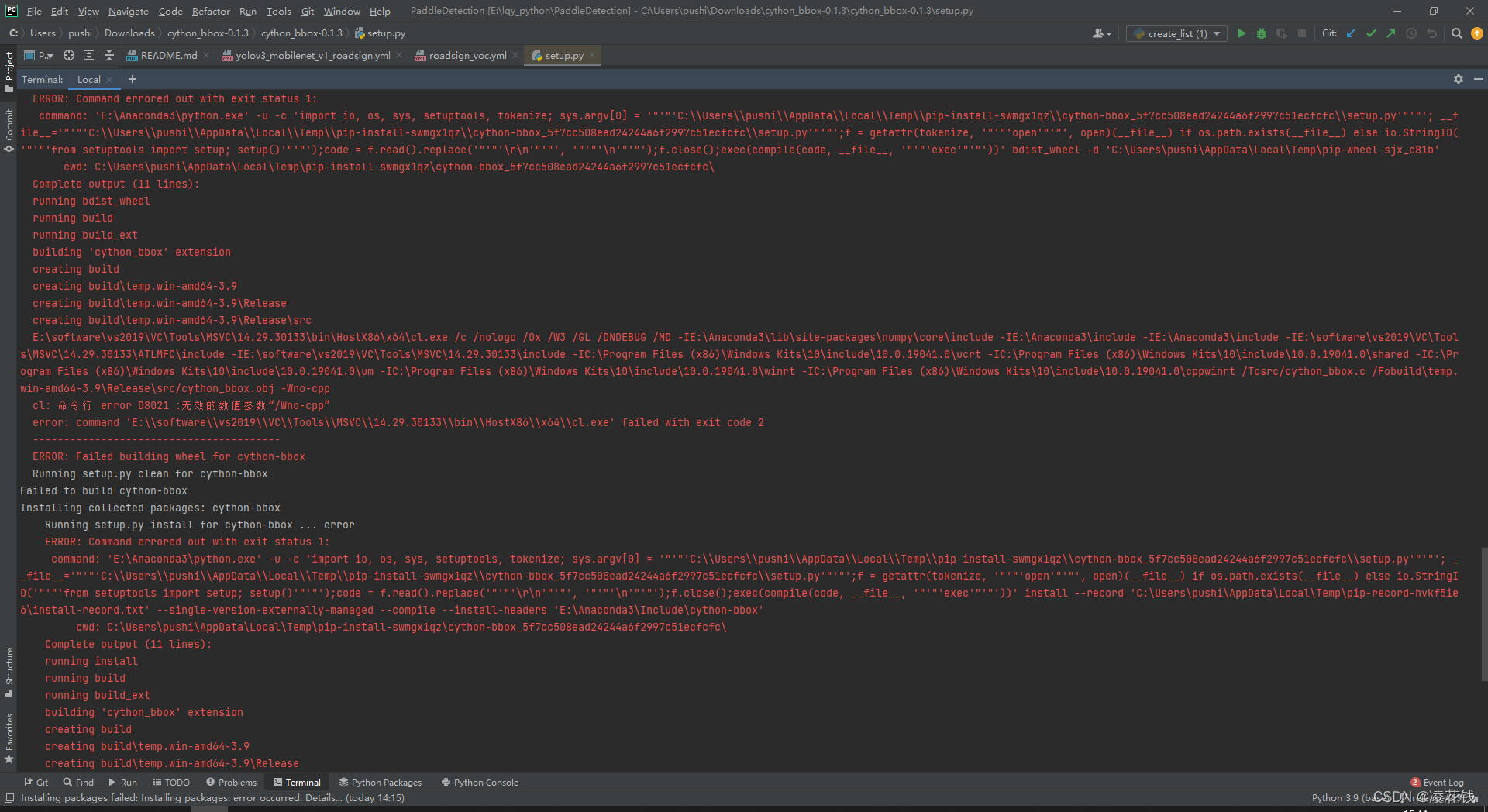This screenshot has height=812, width=1488.
Task: Close the README.md editor tab
Action: pyautogui.click(x=206, y=55)
